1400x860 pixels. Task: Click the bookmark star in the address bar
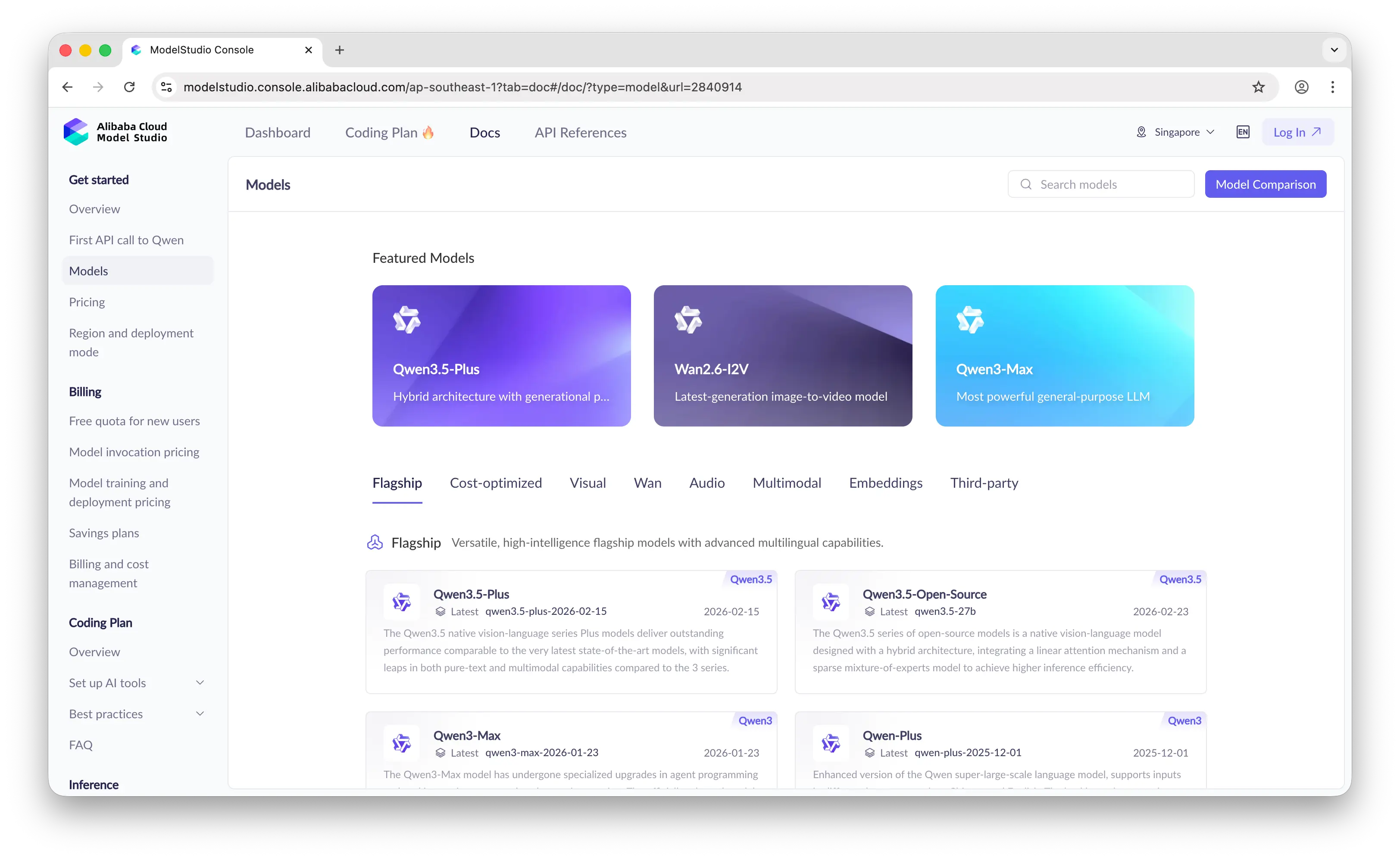(1258, 87)
